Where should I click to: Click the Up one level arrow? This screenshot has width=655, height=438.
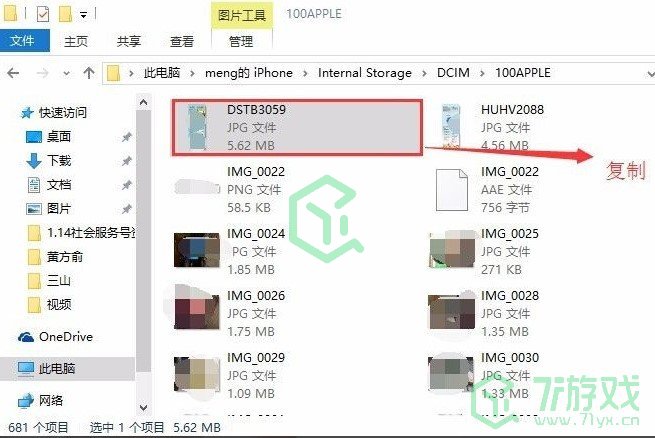click(89, 73)
